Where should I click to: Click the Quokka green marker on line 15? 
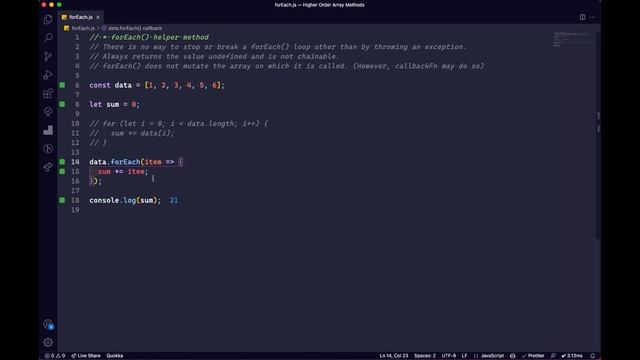(62, 171)
